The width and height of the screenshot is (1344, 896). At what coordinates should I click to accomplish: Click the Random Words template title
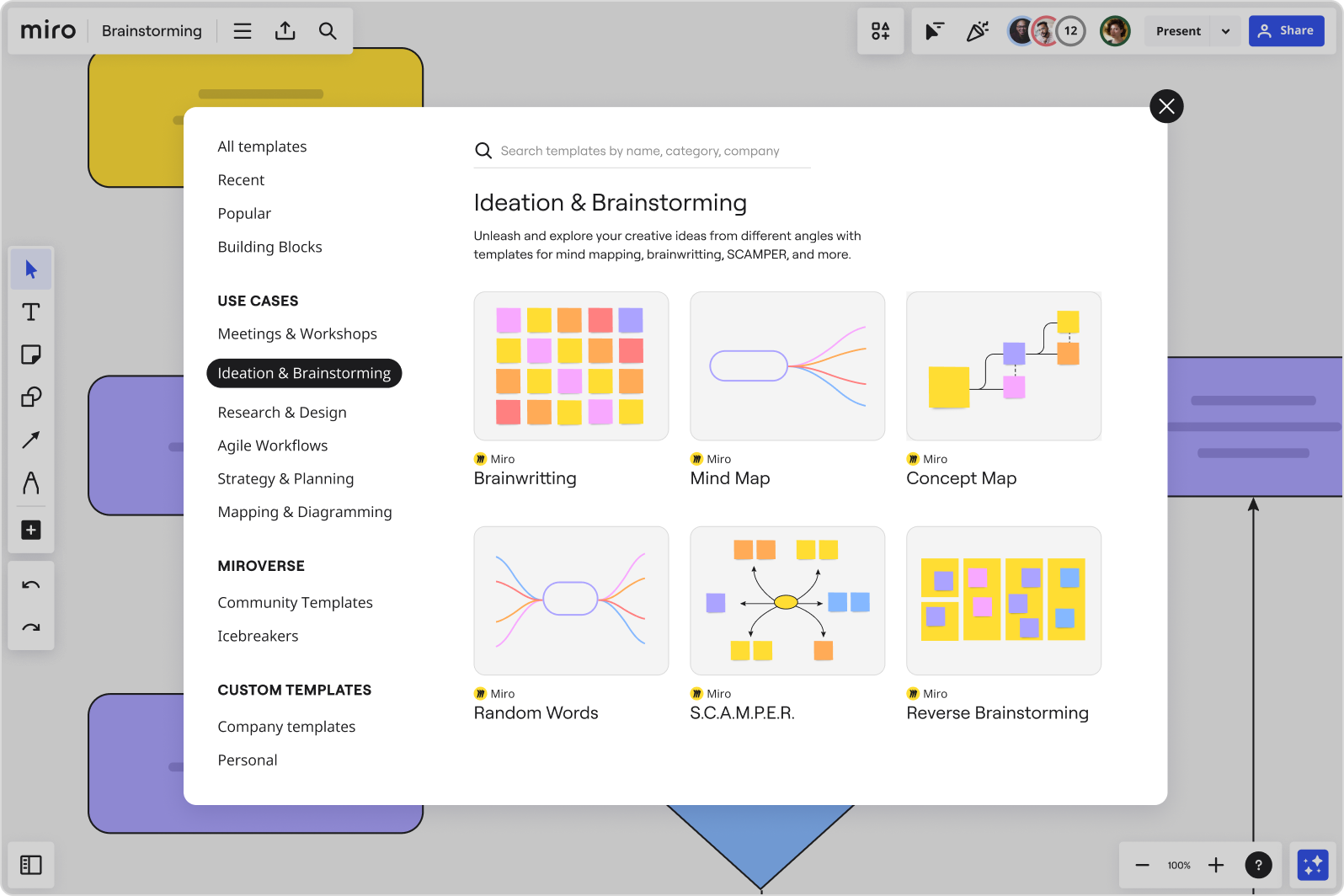point(536,713)
